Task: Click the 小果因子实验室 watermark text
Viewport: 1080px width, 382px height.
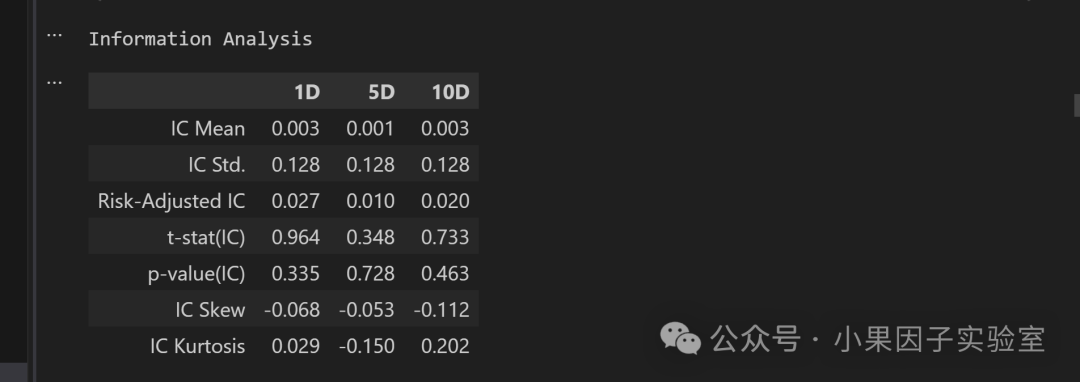Action: pos(939,339)
